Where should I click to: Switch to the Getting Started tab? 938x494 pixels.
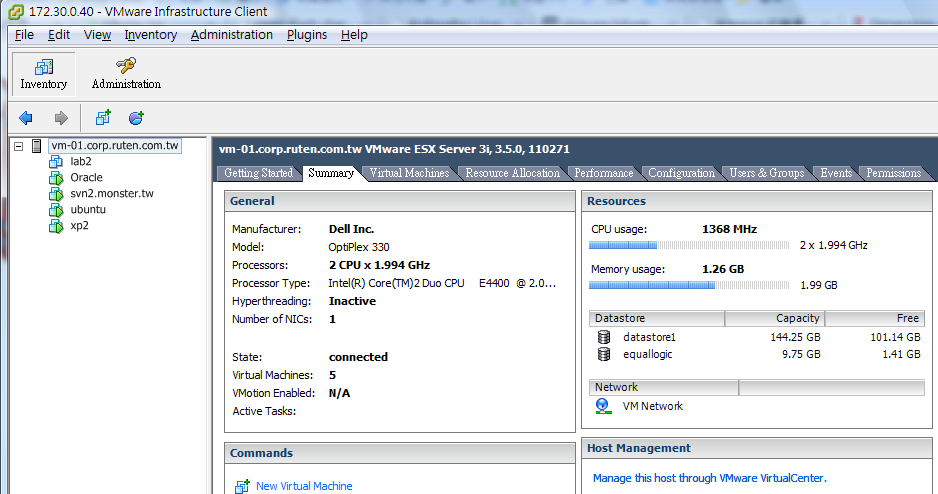(x=258, y=173)
